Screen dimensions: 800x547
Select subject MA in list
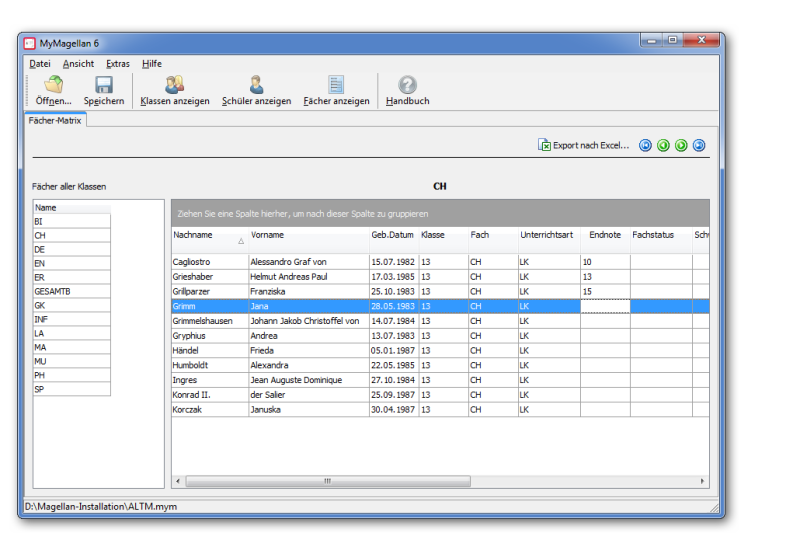pyautogui.click(x=71, y=347)
